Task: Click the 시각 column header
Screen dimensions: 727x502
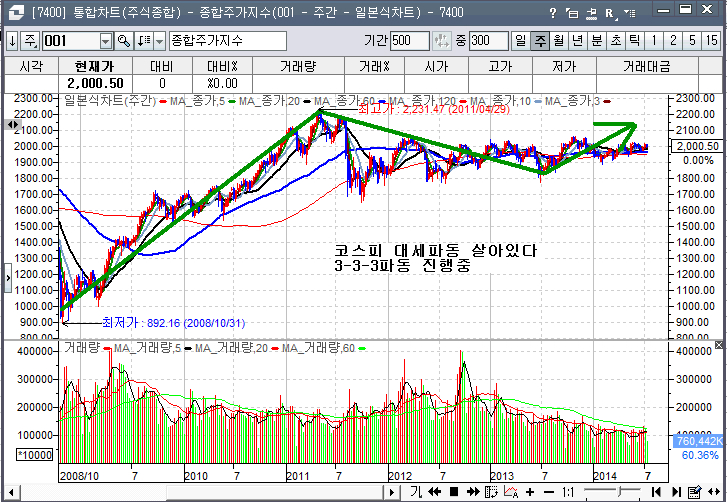Action: (x=32, y=67)
